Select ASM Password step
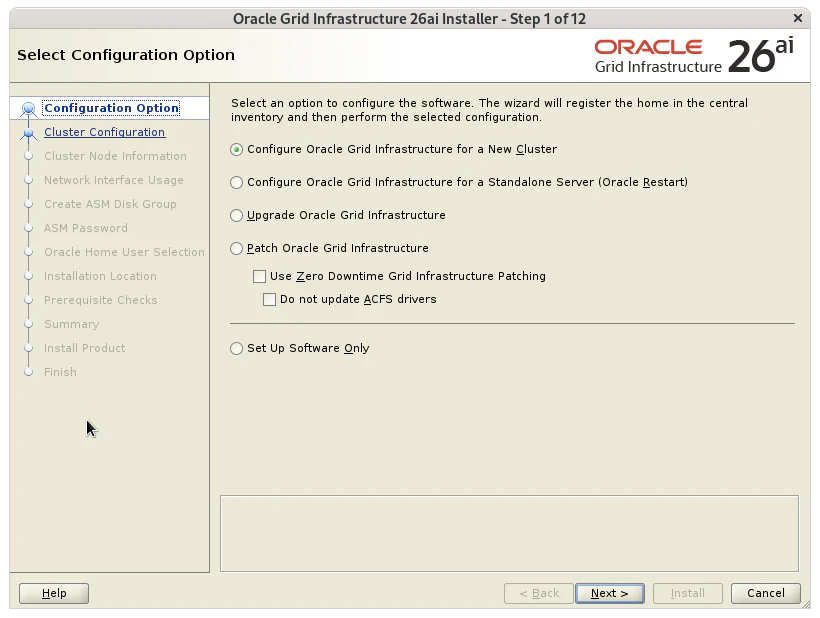Screen dimensions: 820x618 86,228
